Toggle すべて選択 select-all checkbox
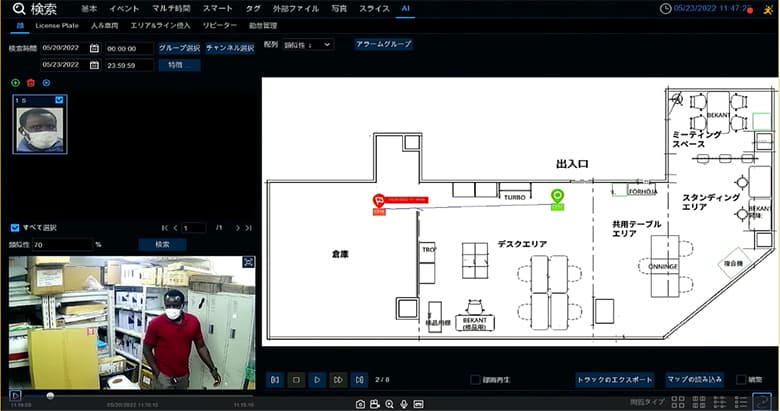 tap(15, 228)
